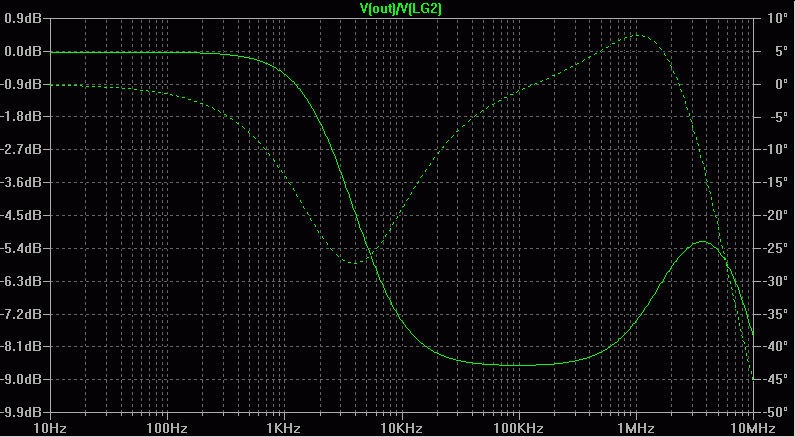The height and width of the screenshot is (437, 795).
Task: Click the -8.1dB magnitude axis label
Action: click(x=22, y=347)
